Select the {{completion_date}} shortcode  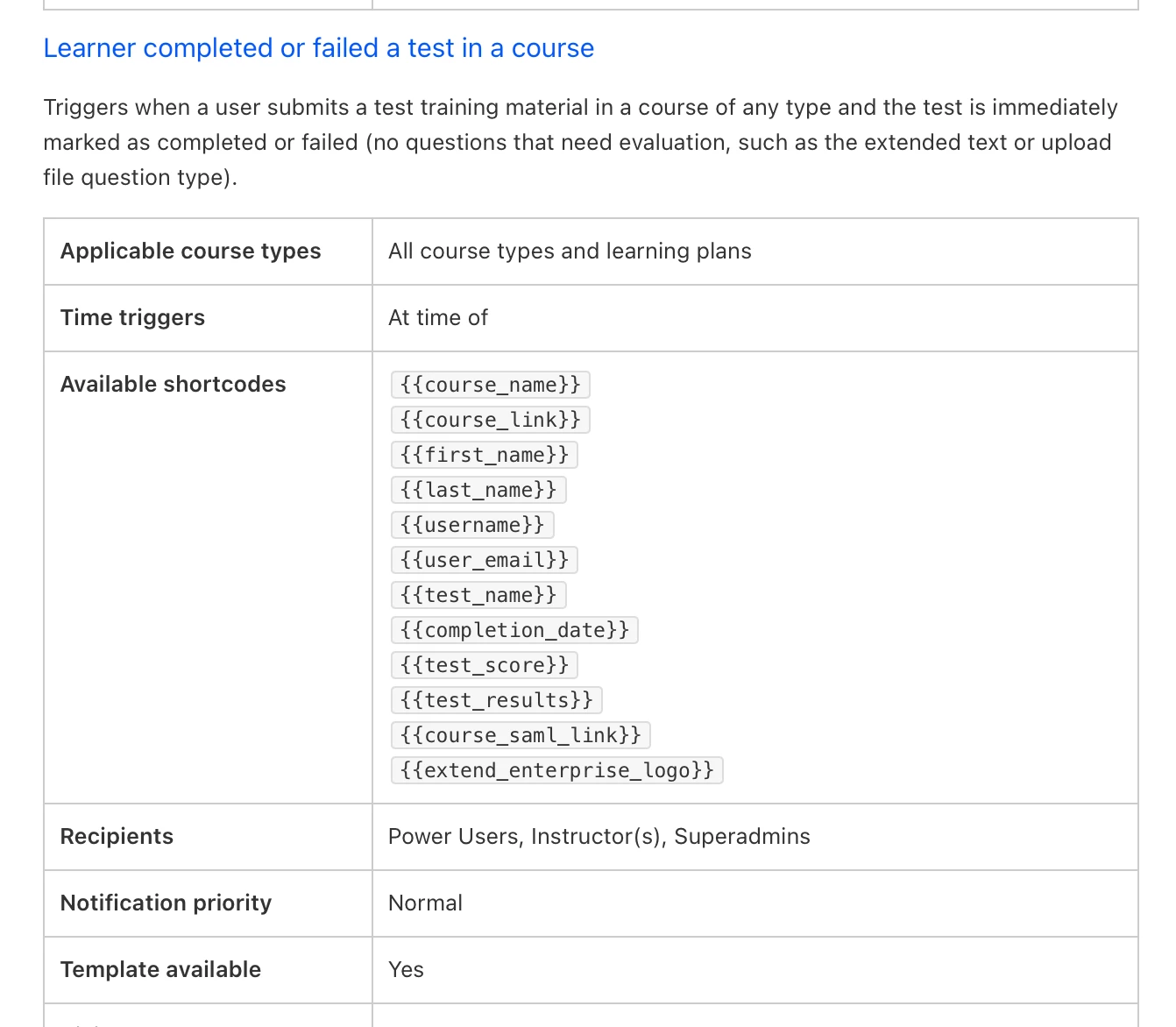click(x=514, y=630)
